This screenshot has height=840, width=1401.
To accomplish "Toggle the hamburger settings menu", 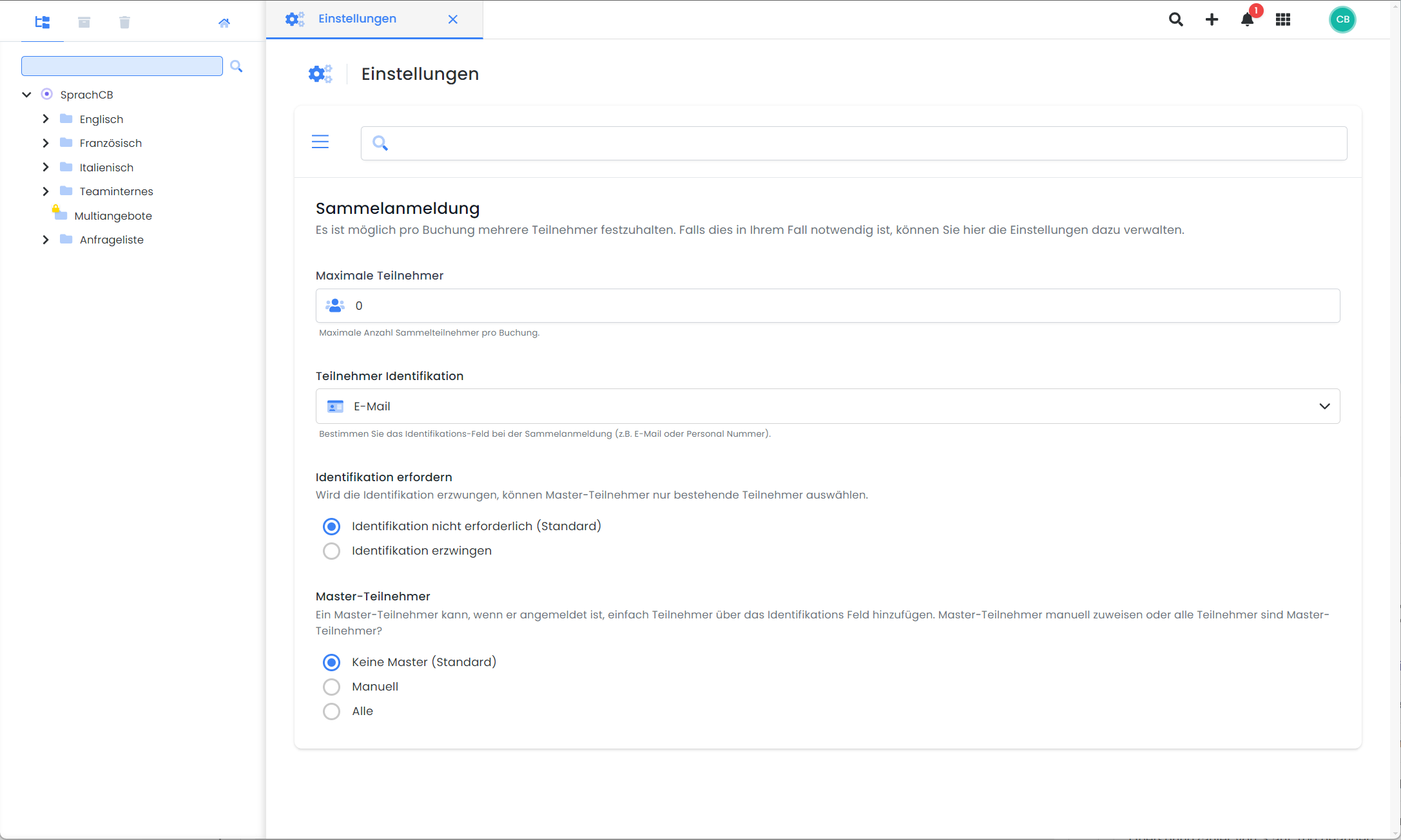I will (x=320, y=142).
